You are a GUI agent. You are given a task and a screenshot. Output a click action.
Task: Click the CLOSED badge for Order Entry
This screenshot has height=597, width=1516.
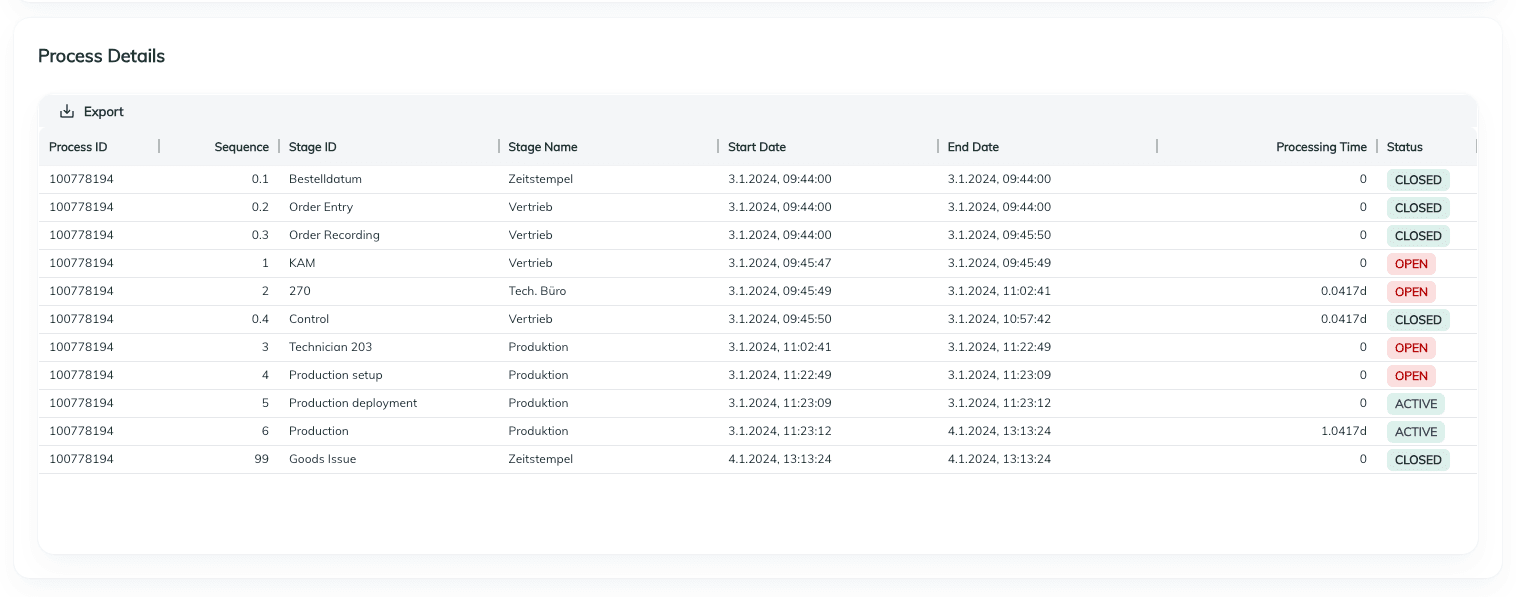pyautogui.click(x=1417, y=208)
